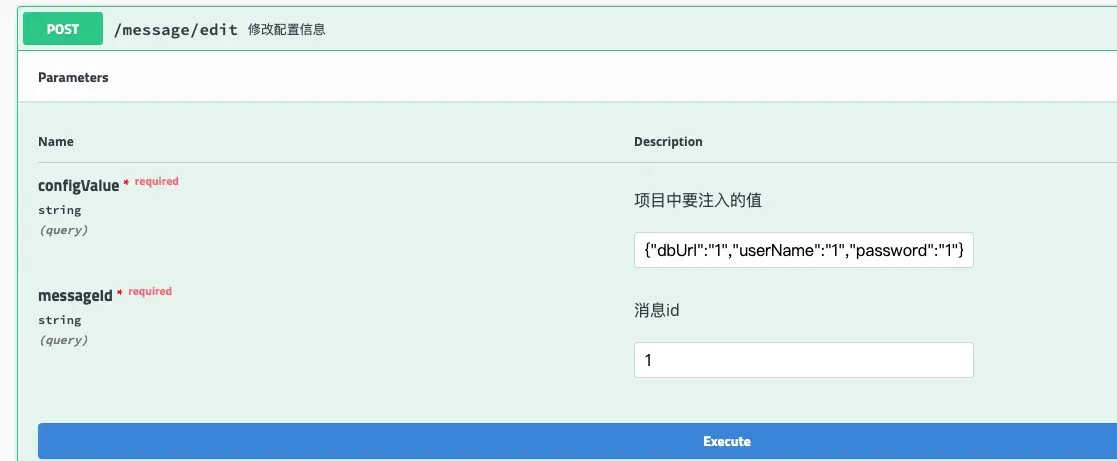Click the required marker beside messageId
This screenshot has width=1117, height=461.
(150, 291)
